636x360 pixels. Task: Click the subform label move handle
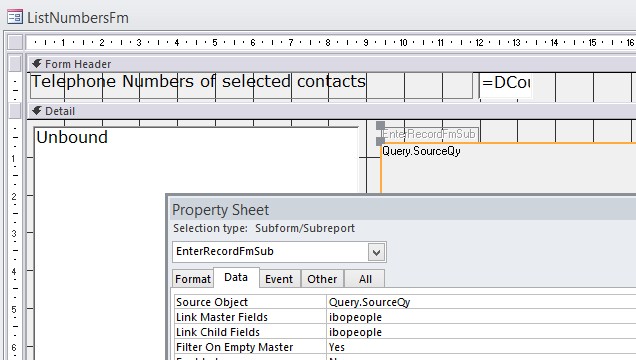(x=380, y=126)
